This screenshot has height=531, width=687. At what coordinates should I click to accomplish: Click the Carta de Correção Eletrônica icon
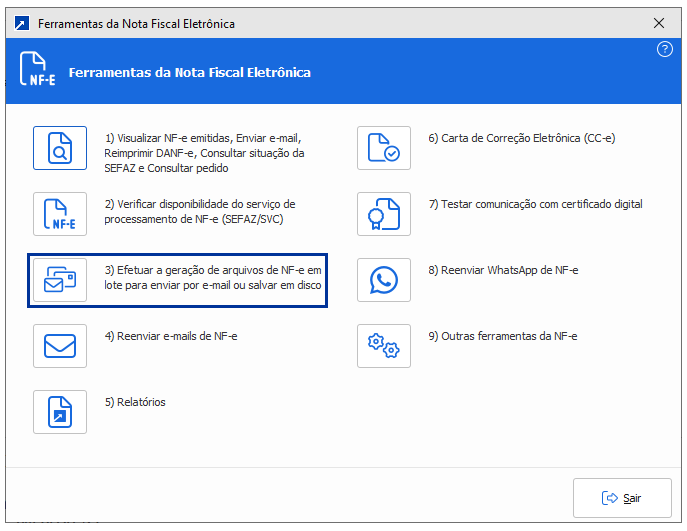(384, 148)
